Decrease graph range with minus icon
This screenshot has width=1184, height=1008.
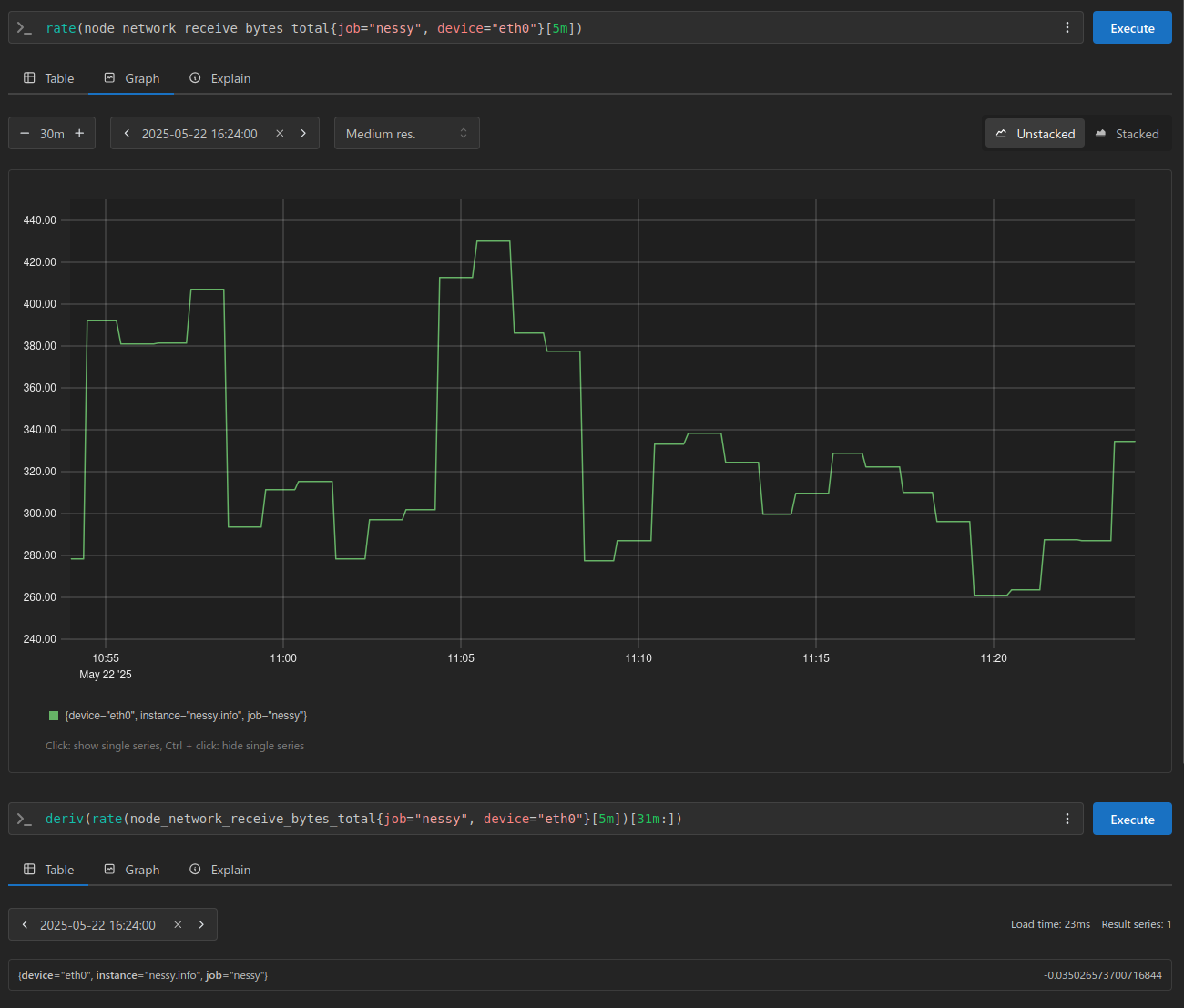pyautogui.click(x=25, y=134)
